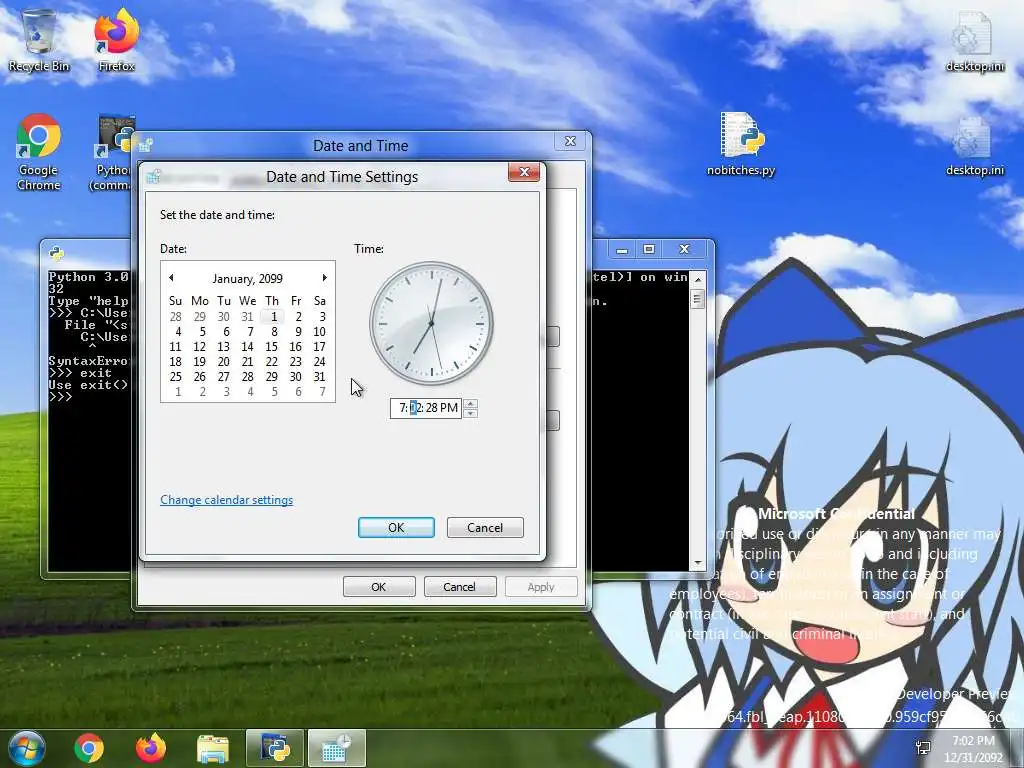Image resolution: width=1024 pixels, height=768 pixels.
Task: Select January 2 in the calendar
Action: (x=298, y=317)
